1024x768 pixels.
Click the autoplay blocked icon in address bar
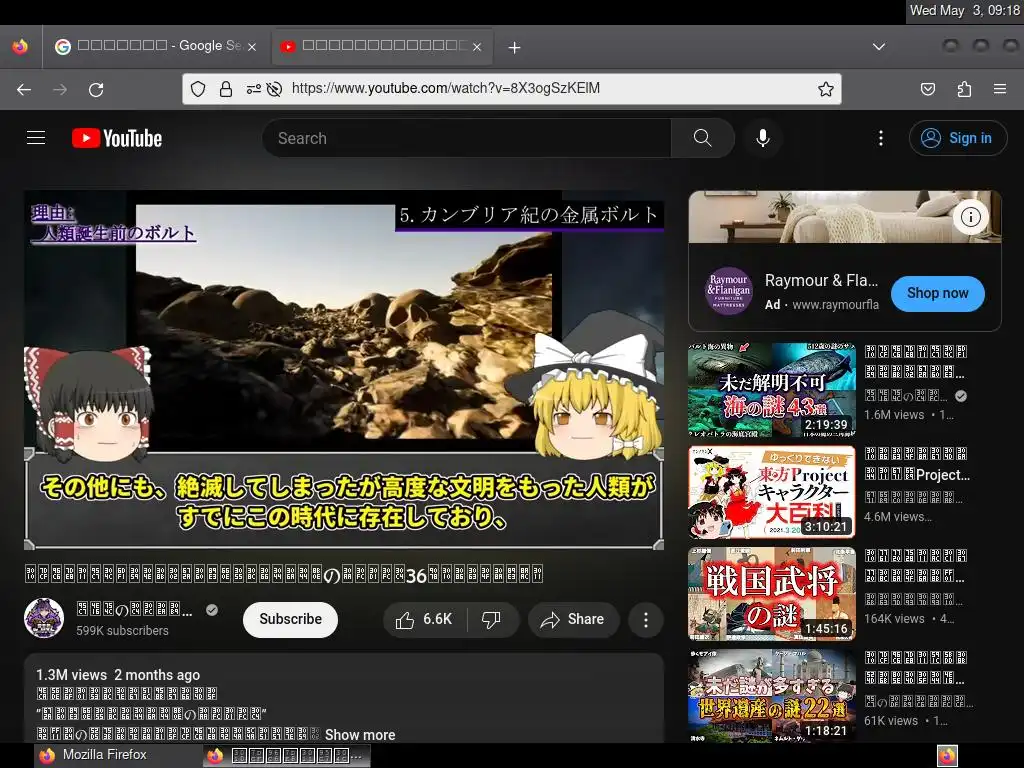pyautogui.click(x=274, y=89)
